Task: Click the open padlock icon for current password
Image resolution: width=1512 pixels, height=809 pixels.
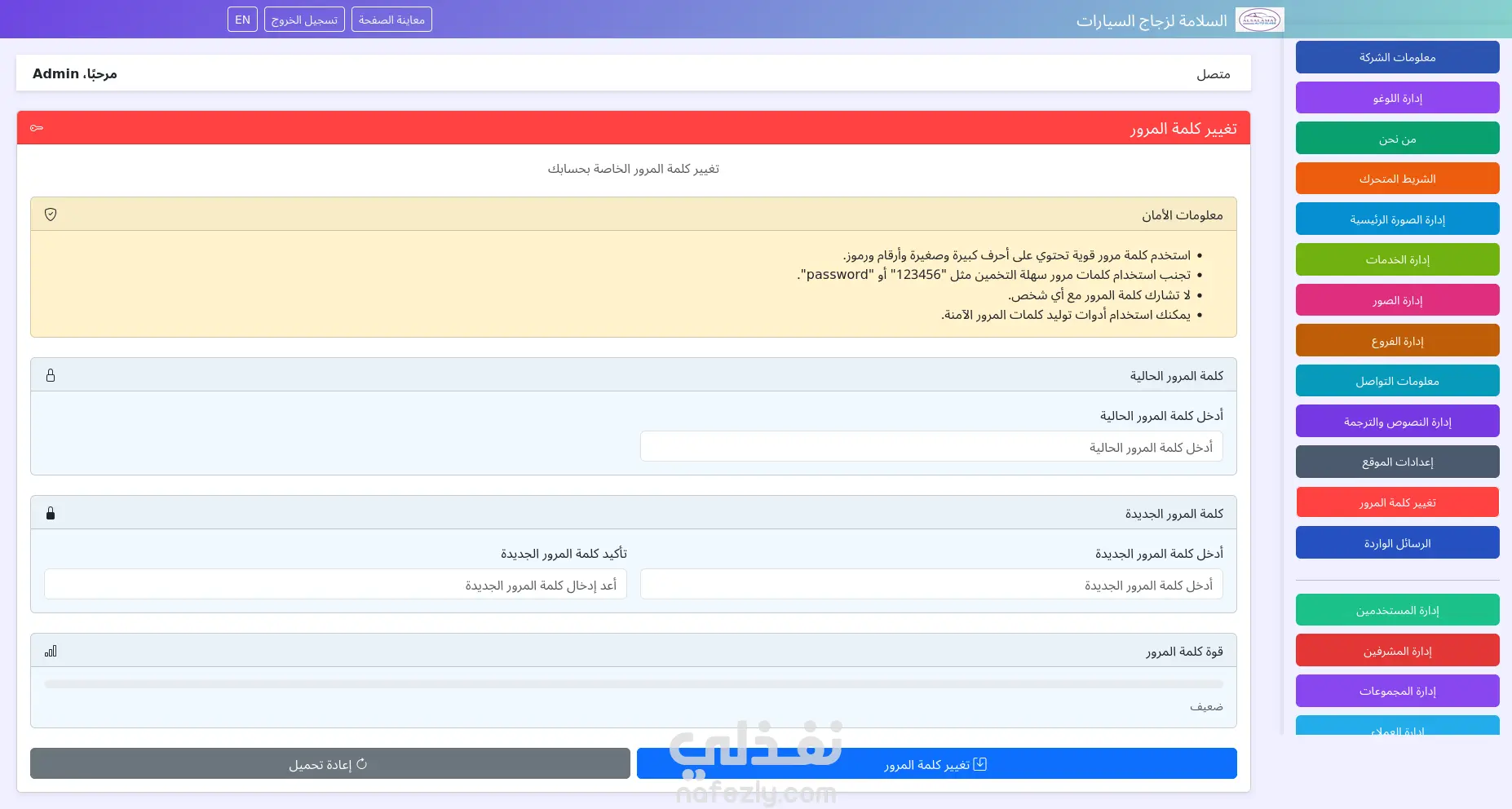Action: [x=51, y=375]
